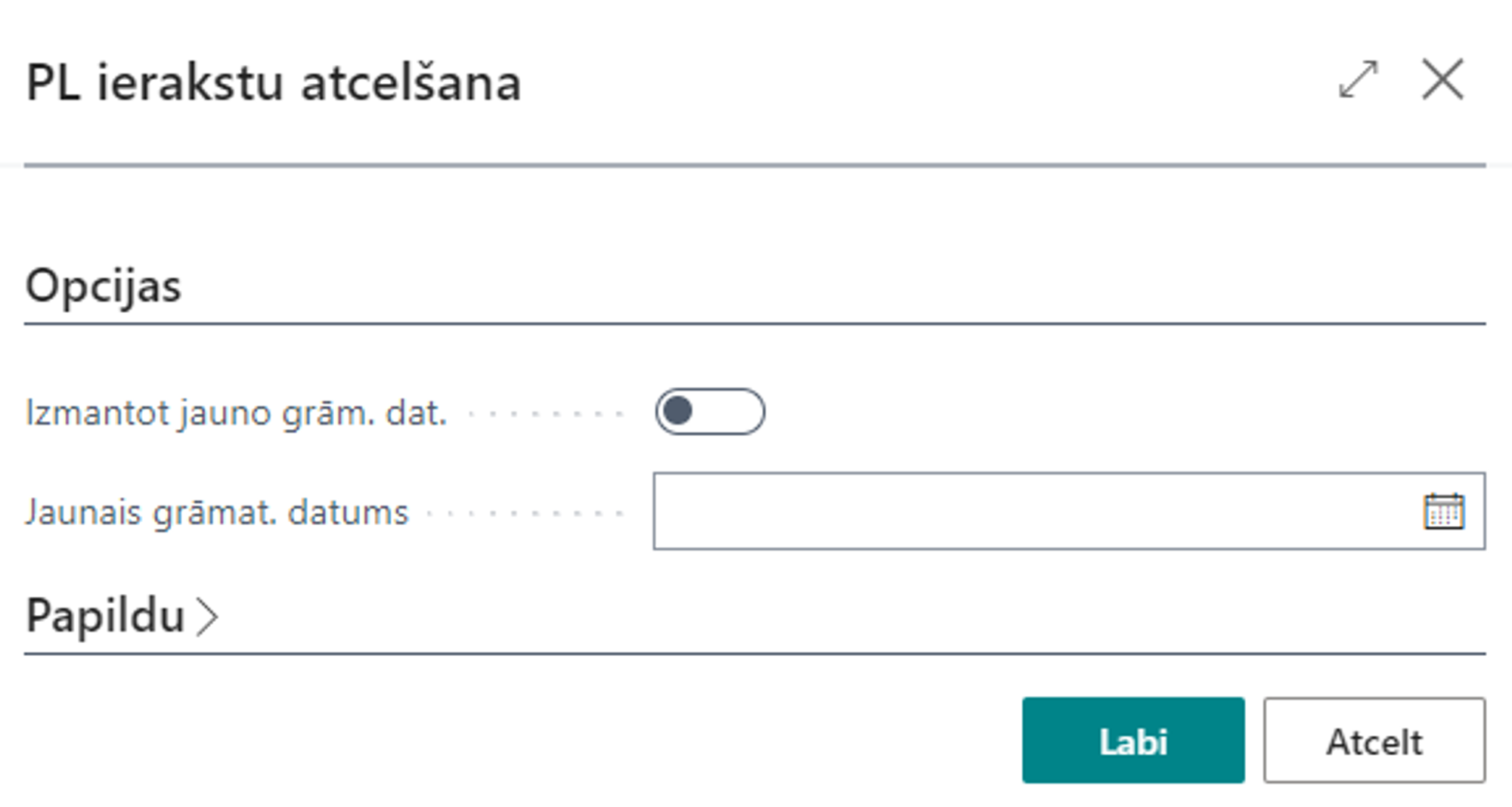Collapse the Opcijas section header

104,286
